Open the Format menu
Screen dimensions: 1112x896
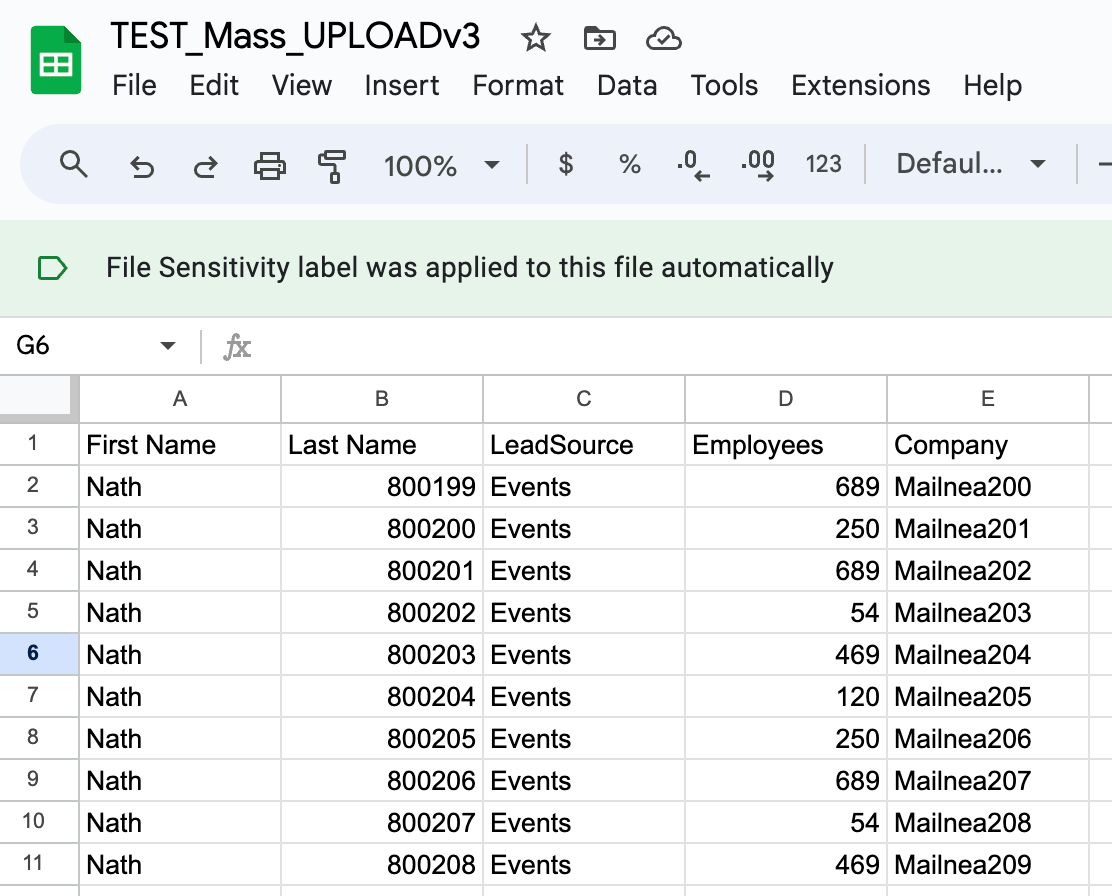(518, 86)
